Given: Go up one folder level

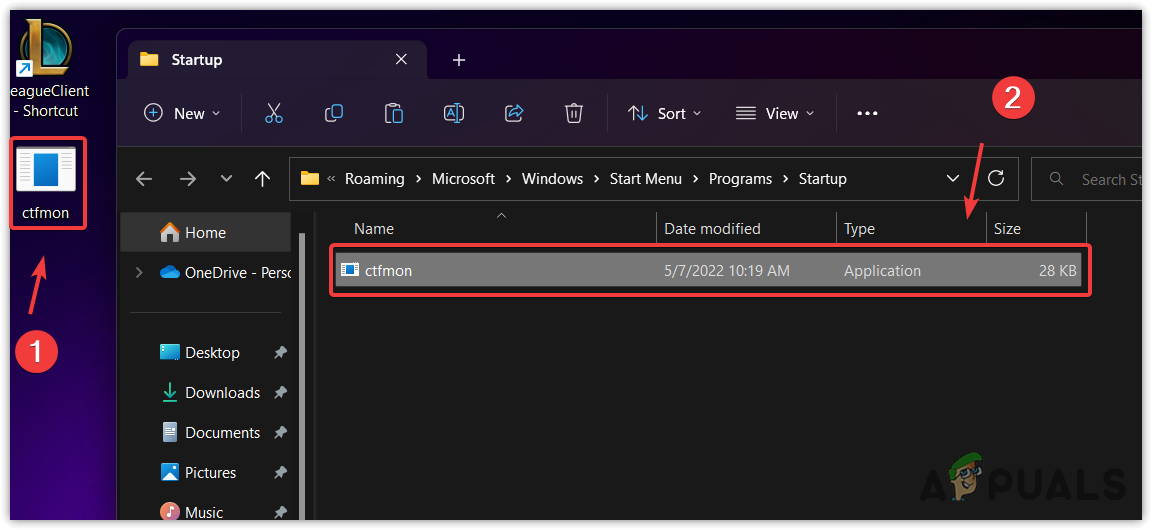Looking at the screenshot, I should coord(262,179).
